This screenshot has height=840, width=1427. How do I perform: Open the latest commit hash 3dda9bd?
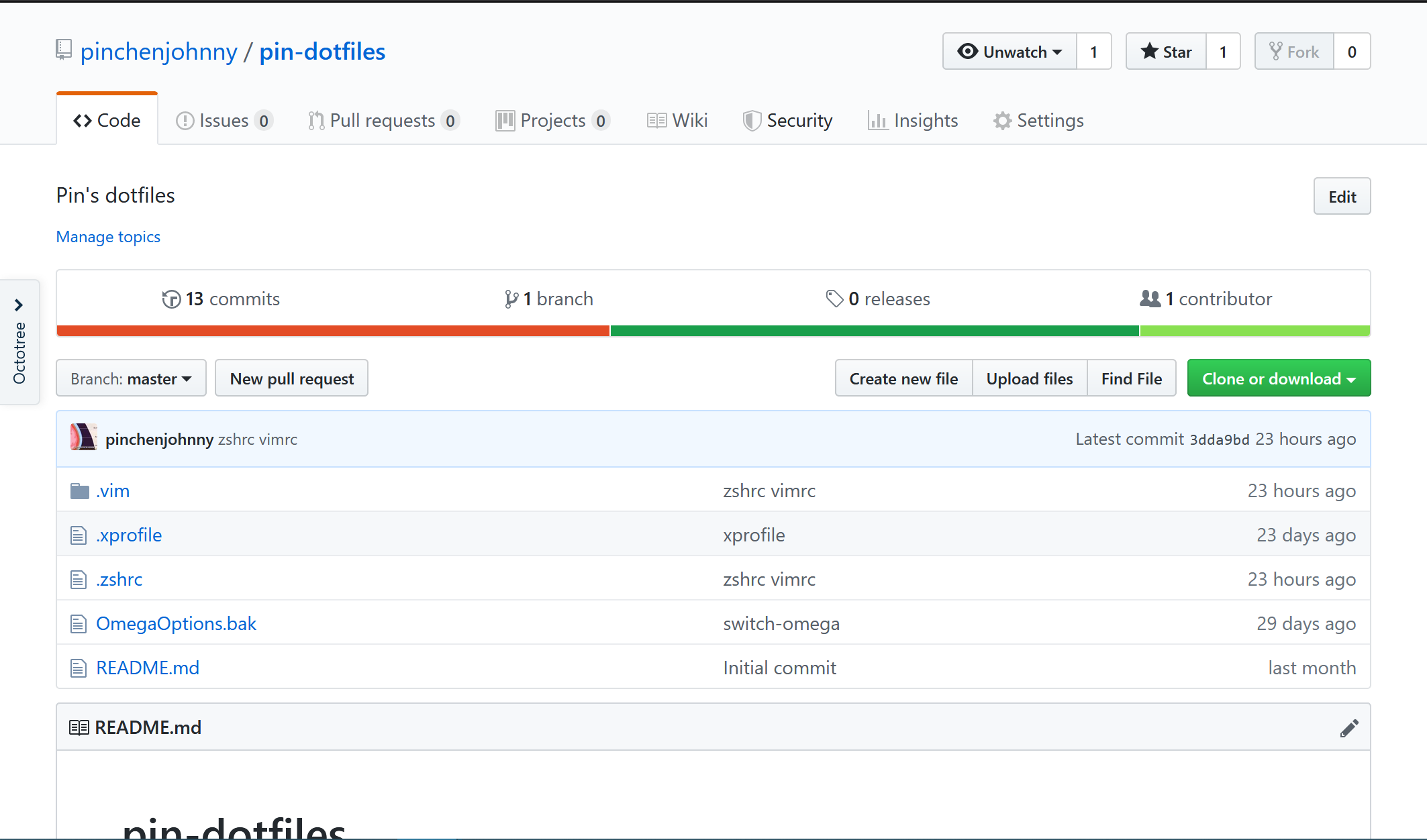tap(1220, 439)
